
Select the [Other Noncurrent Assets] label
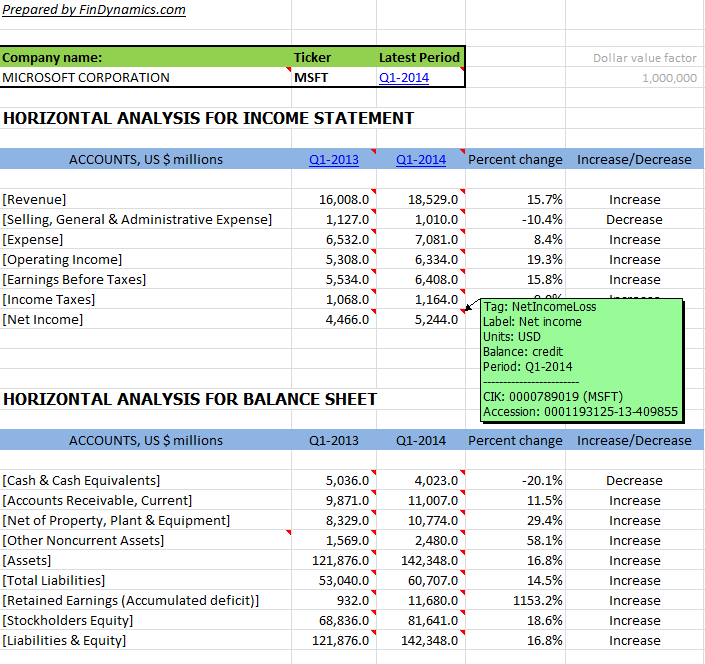pos(83,540)
